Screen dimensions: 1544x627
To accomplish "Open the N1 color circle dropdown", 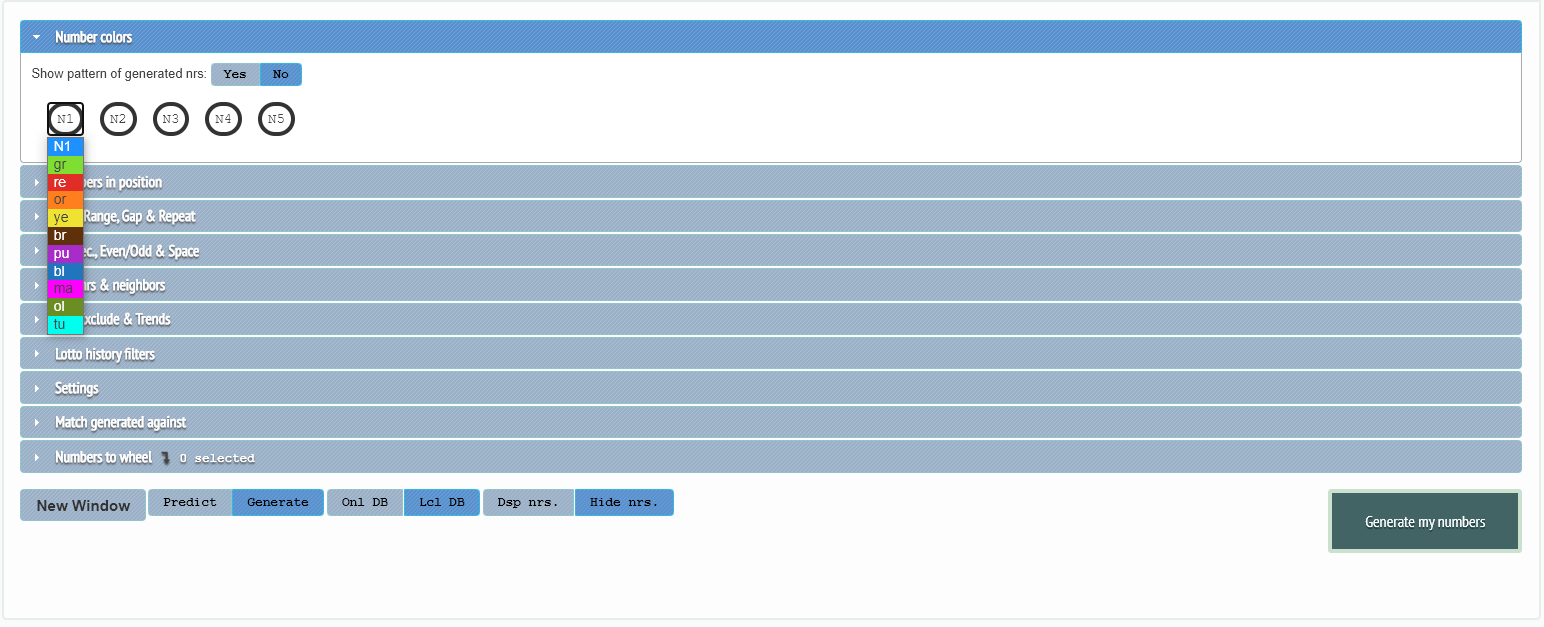I will (65, 119).
